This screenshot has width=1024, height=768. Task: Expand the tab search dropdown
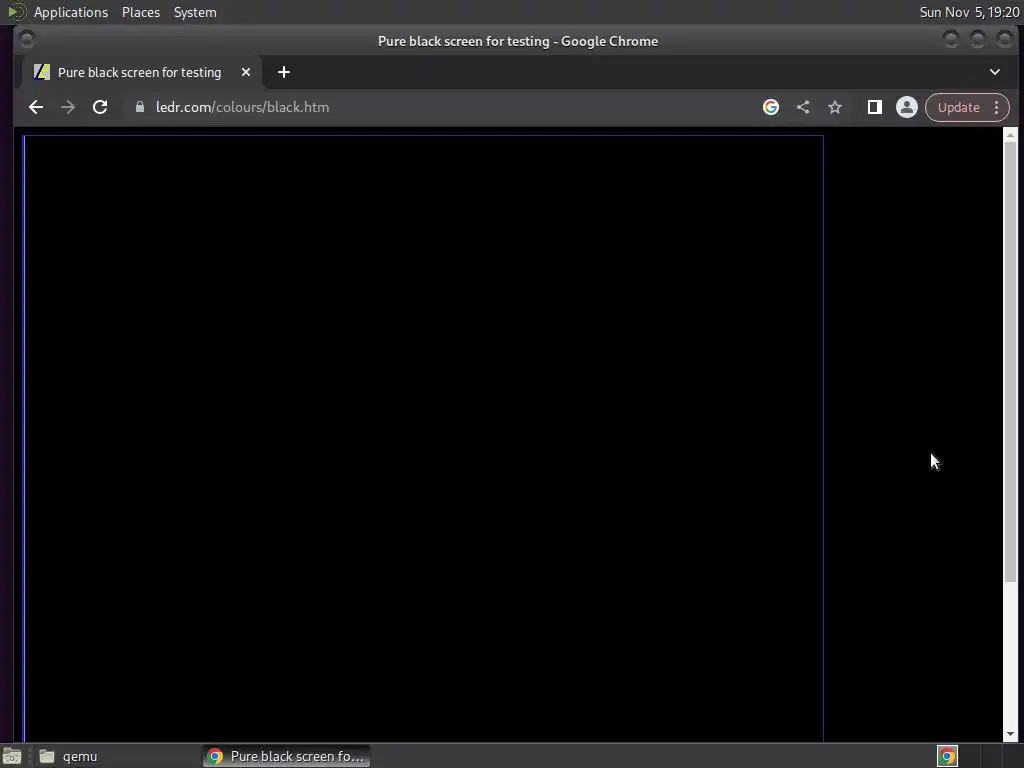click(995, 72)
